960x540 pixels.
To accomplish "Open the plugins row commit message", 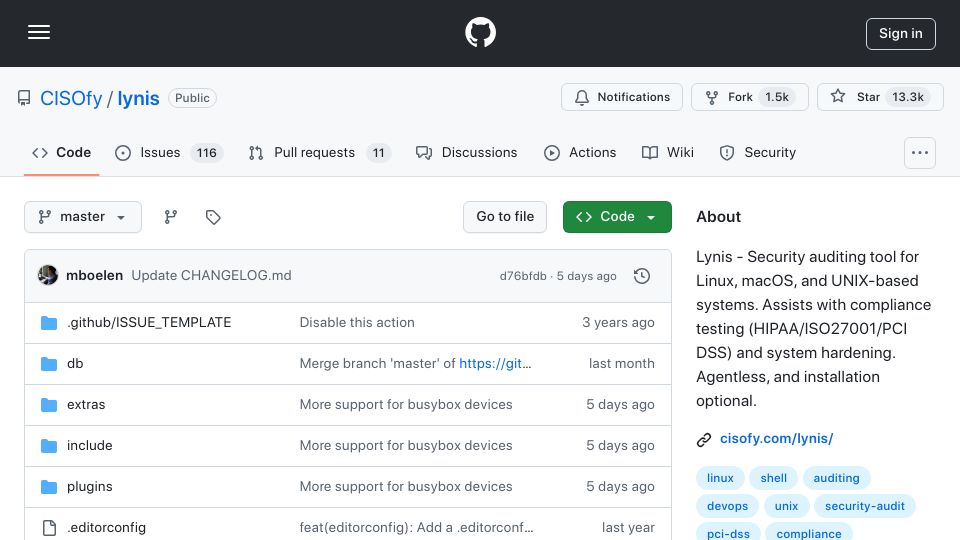I will click(406, 487).
